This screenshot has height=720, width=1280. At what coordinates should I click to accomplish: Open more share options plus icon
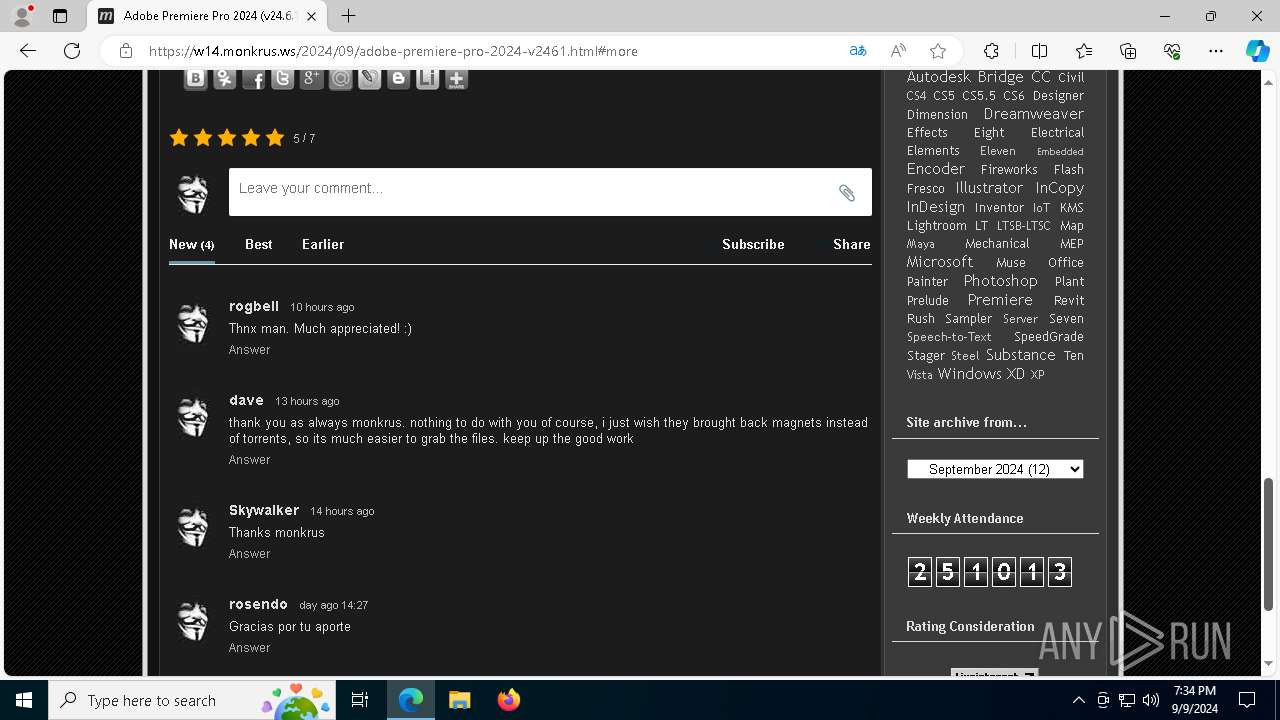tap(457, 79)
